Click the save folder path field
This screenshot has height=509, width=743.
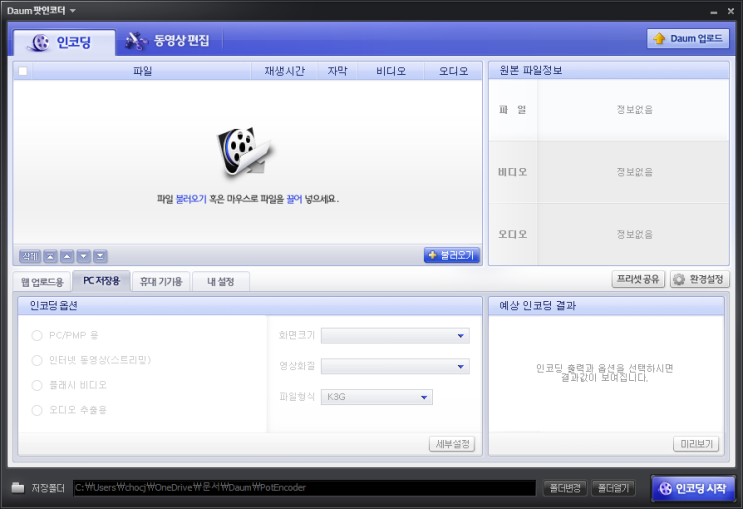(304, 488)
